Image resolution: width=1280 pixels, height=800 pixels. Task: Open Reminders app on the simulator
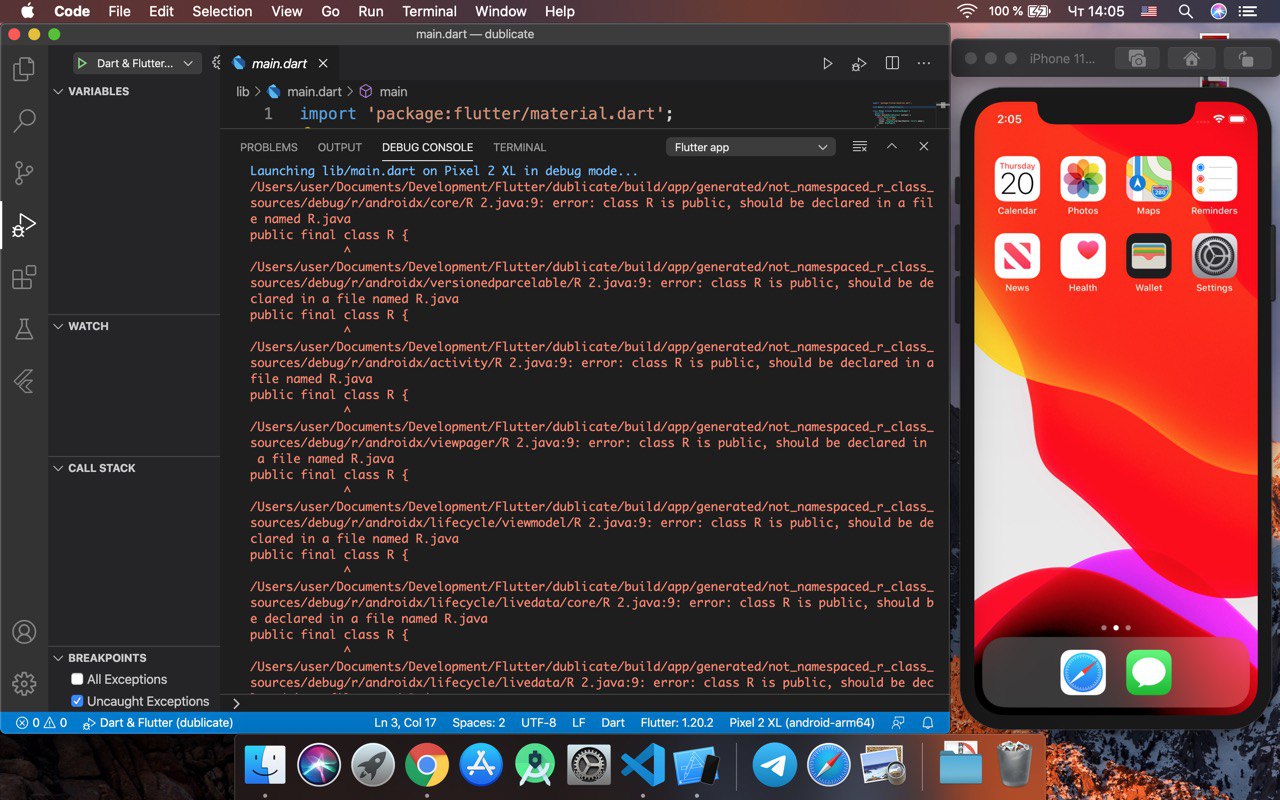pyautogui.click(x=1214, y=179)
